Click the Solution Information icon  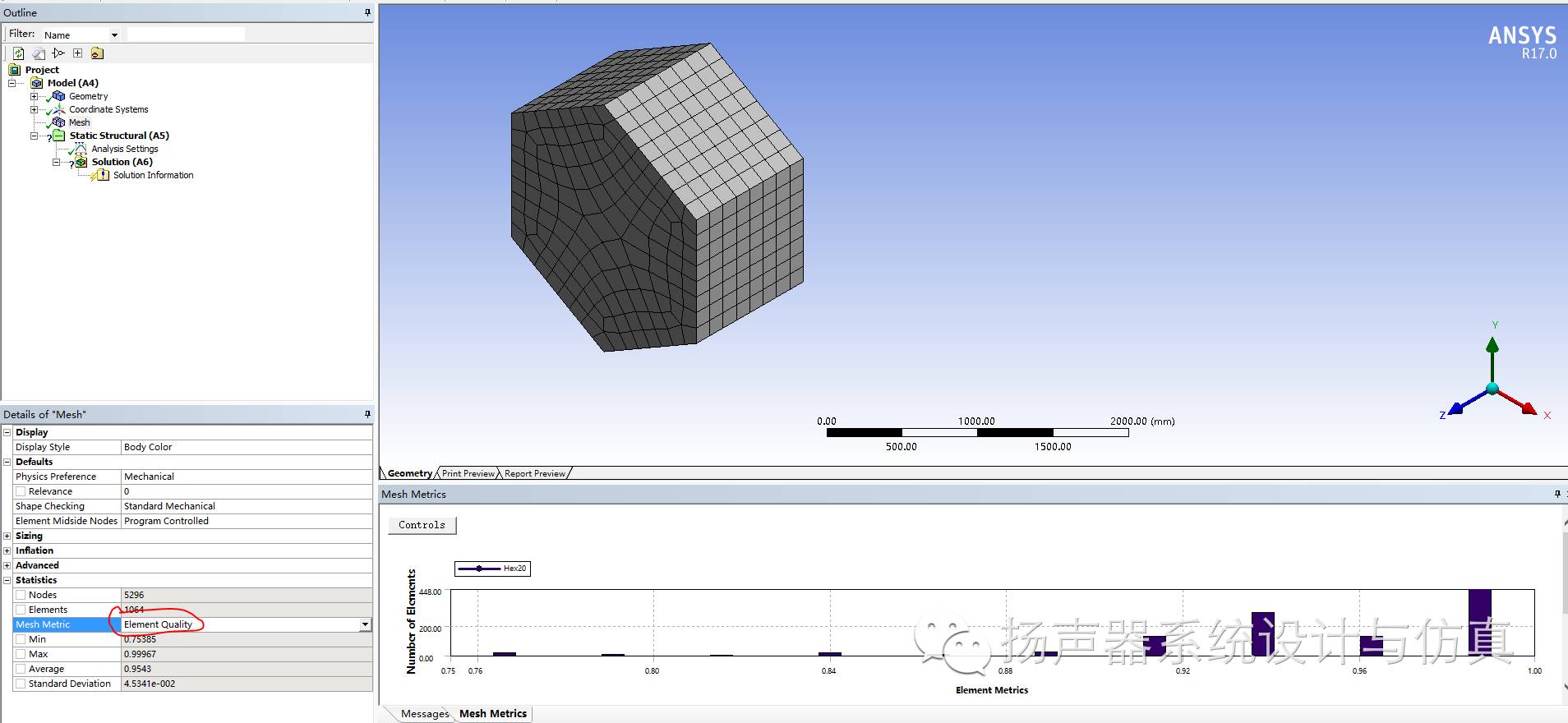[x=103, y=175]
